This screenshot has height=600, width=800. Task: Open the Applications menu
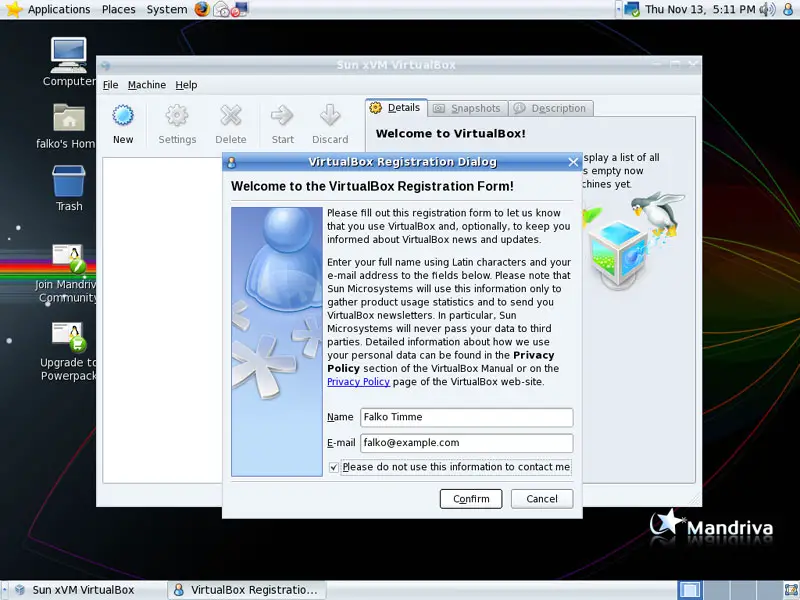[59, 9]
